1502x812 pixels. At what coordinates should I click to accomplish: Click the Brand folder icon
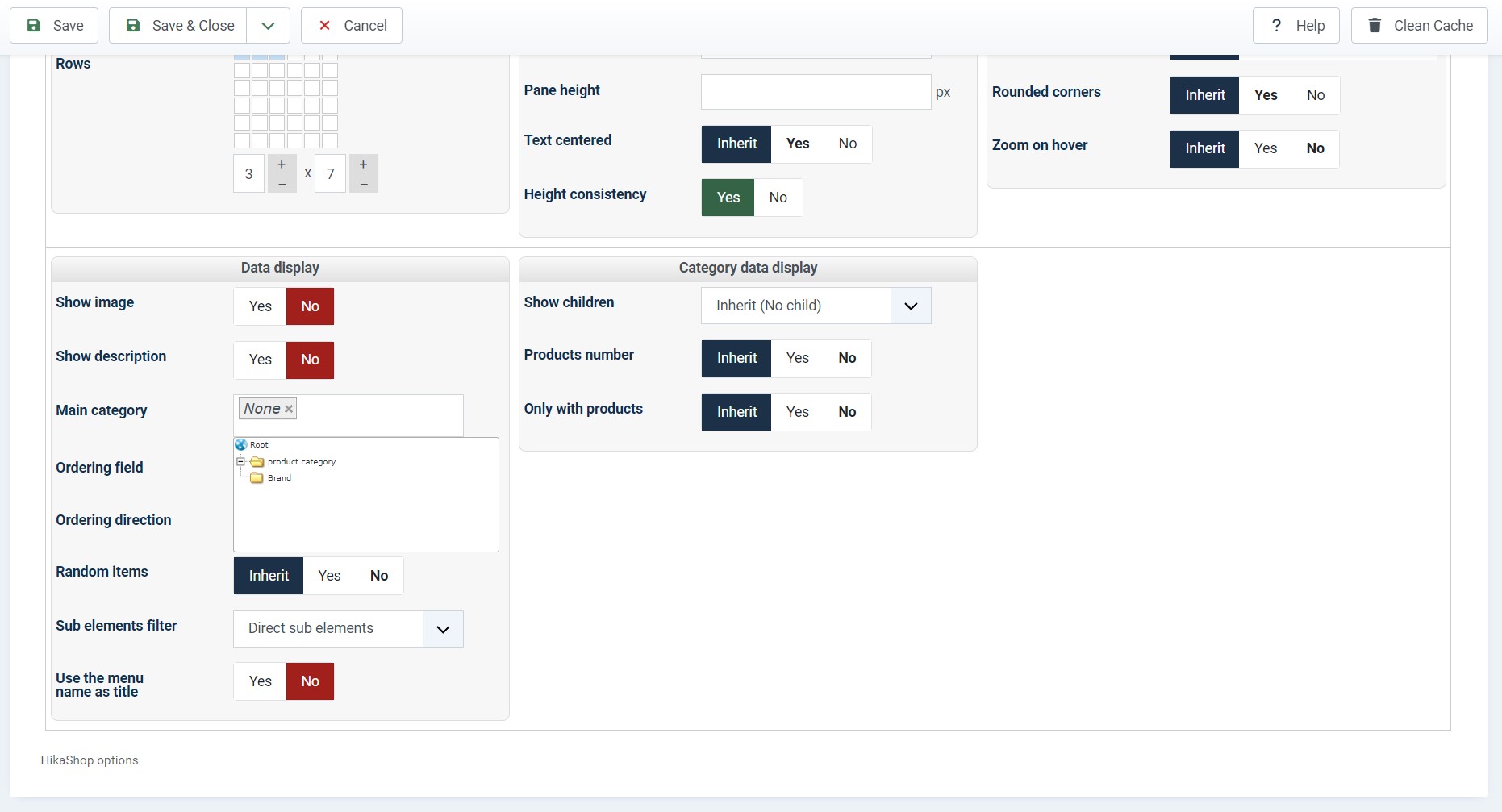[x=257, y=478]
